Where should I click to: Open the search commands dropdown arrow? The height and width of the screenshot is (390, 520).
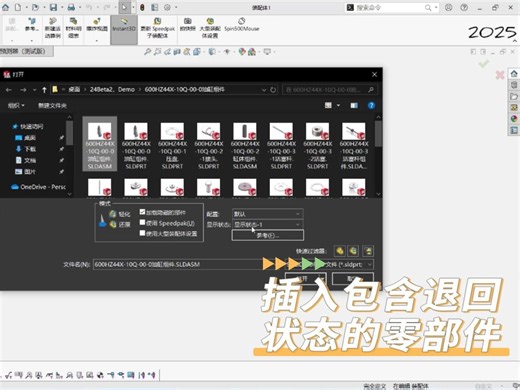(436, 7)
